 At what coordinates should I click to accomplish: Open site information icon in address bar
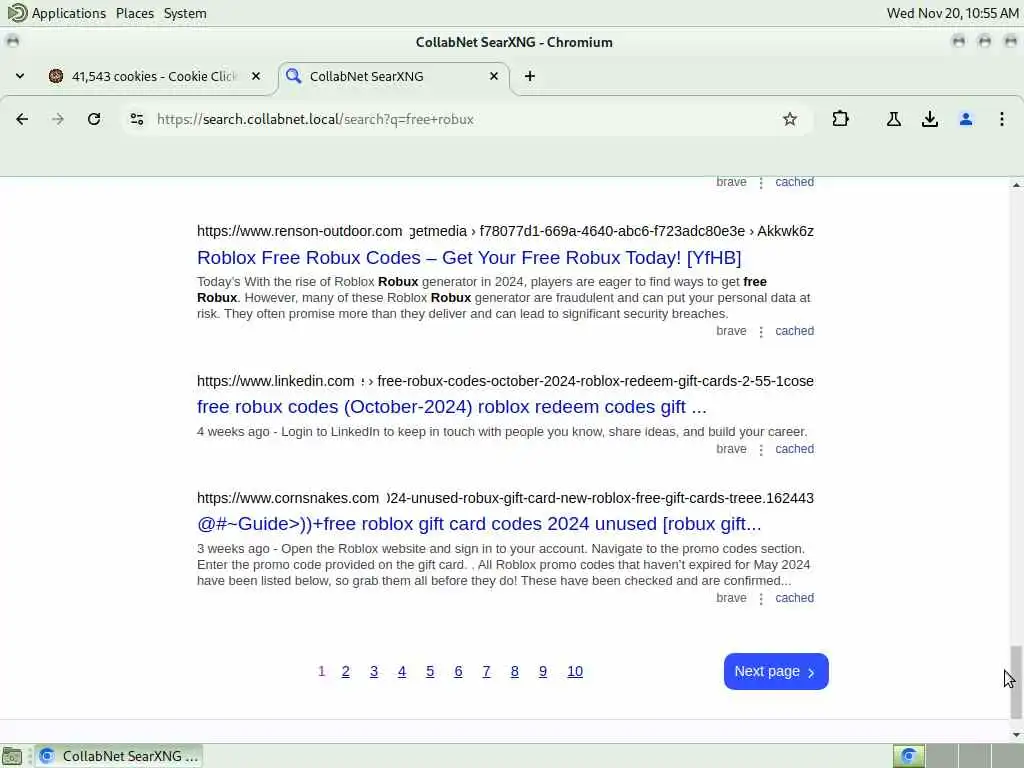[136, 119]
